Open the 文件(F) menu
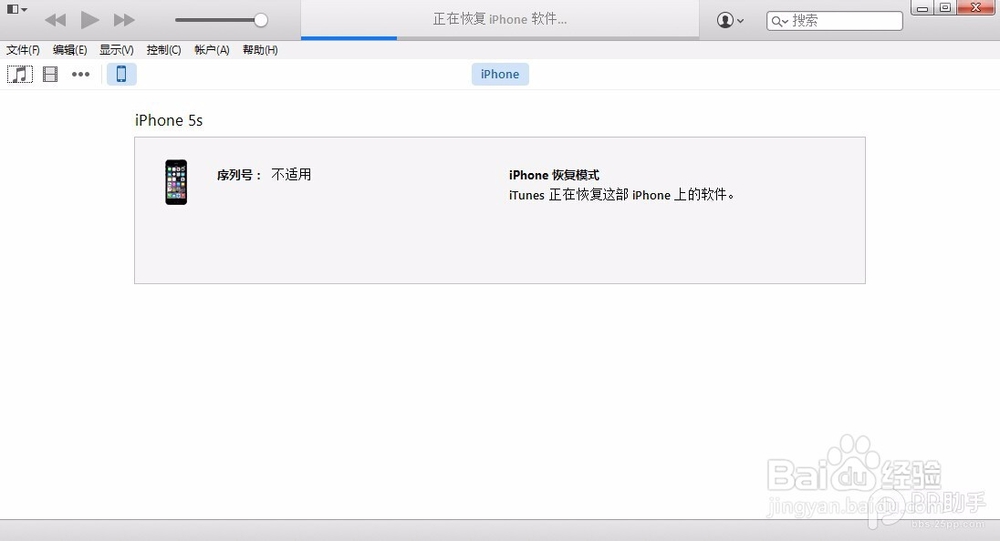Image resolution: width=1000 pixels, height=541 pixels. 23,50
